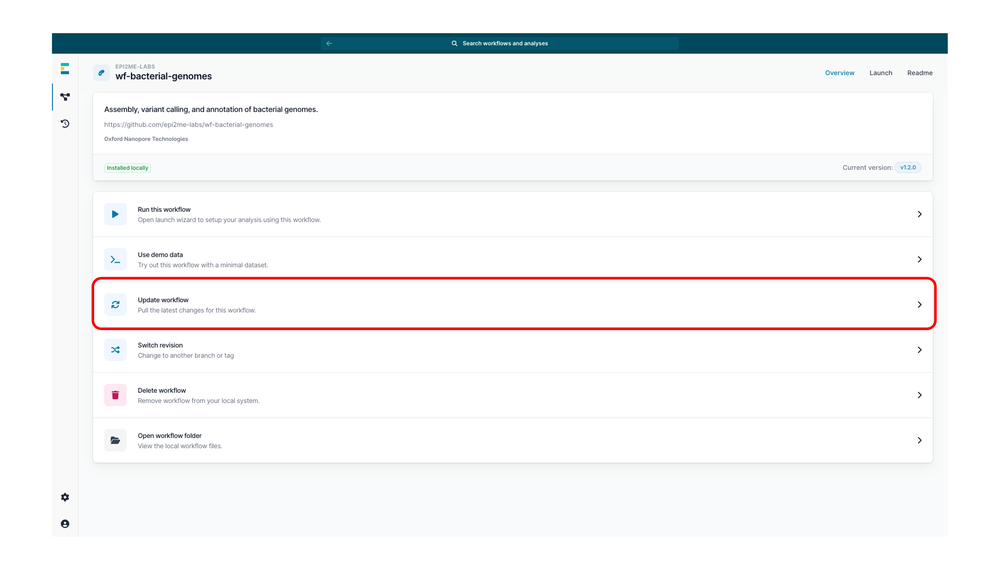Click the shuffle icon for Switch revision
1000x570 pixels.
click(115, 350)
